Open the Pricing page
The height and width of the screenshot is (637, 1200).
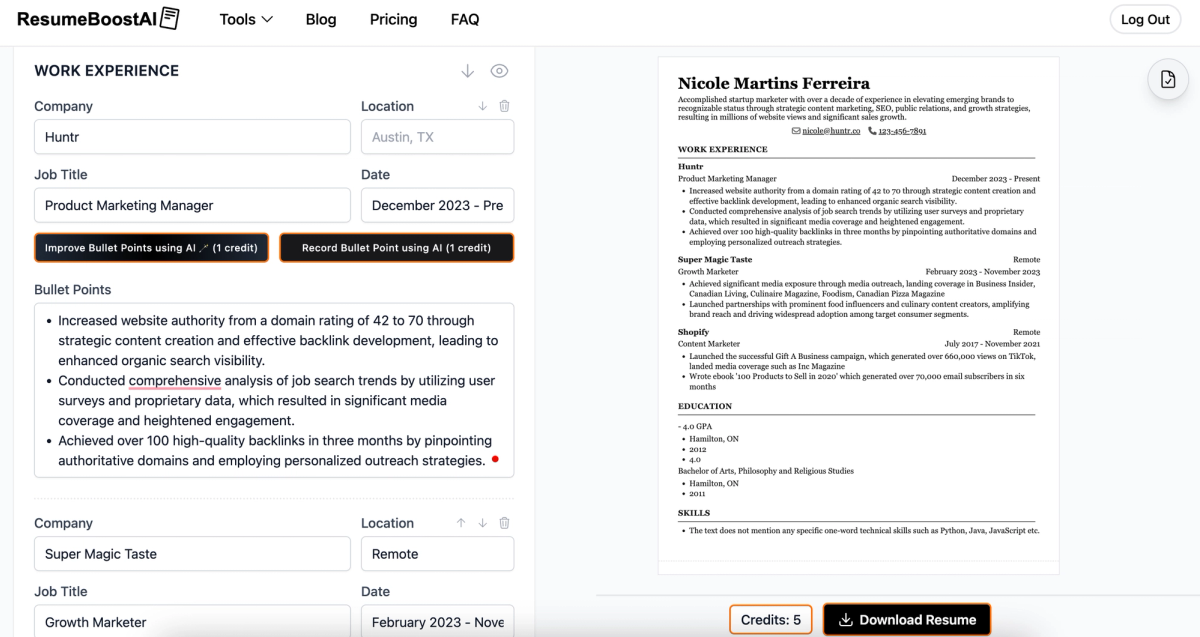(393, 19)
